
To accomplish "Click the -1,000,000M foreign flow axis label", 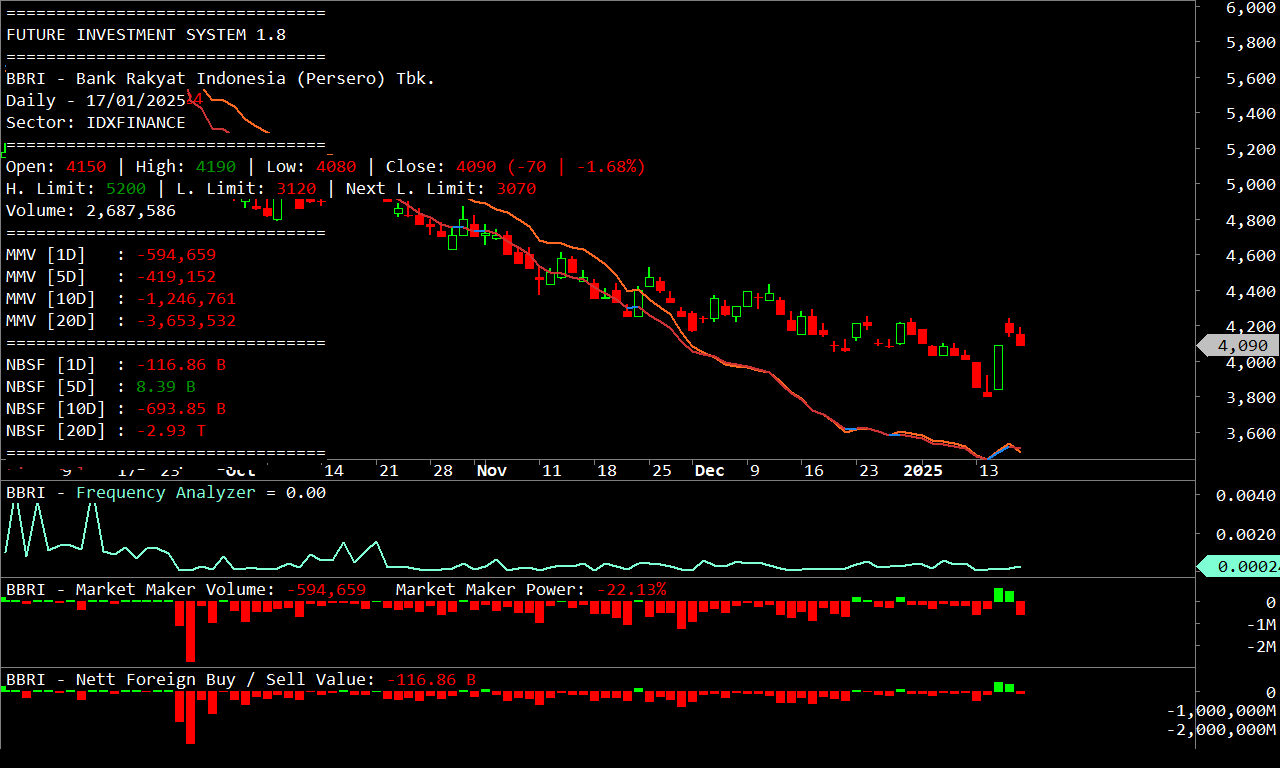I will [1222, 710].
